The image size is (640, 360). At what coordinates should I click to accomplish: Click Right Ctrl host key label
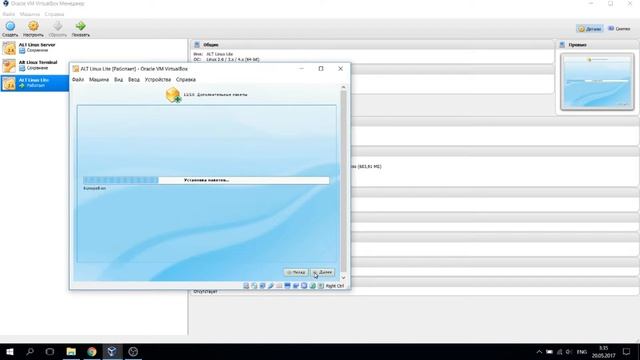coord(335,286)
